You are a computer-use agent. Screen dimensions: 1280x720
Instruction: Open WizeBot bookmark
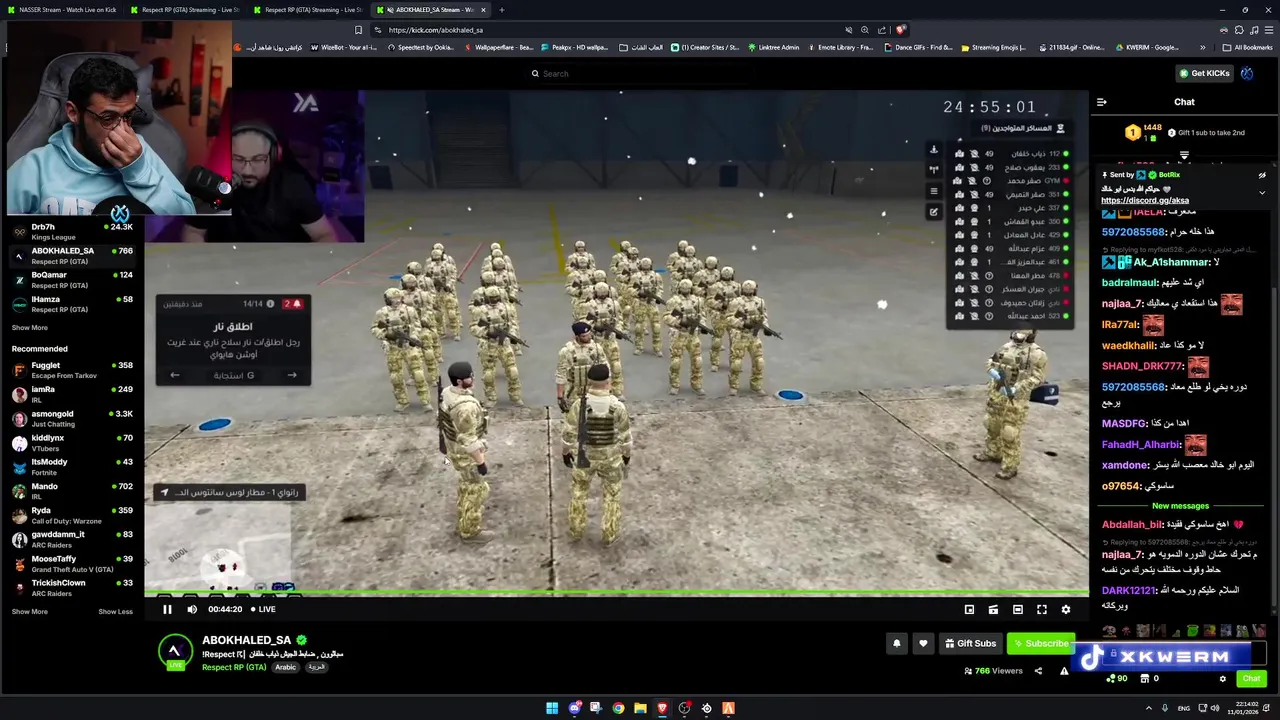point(343,47)
